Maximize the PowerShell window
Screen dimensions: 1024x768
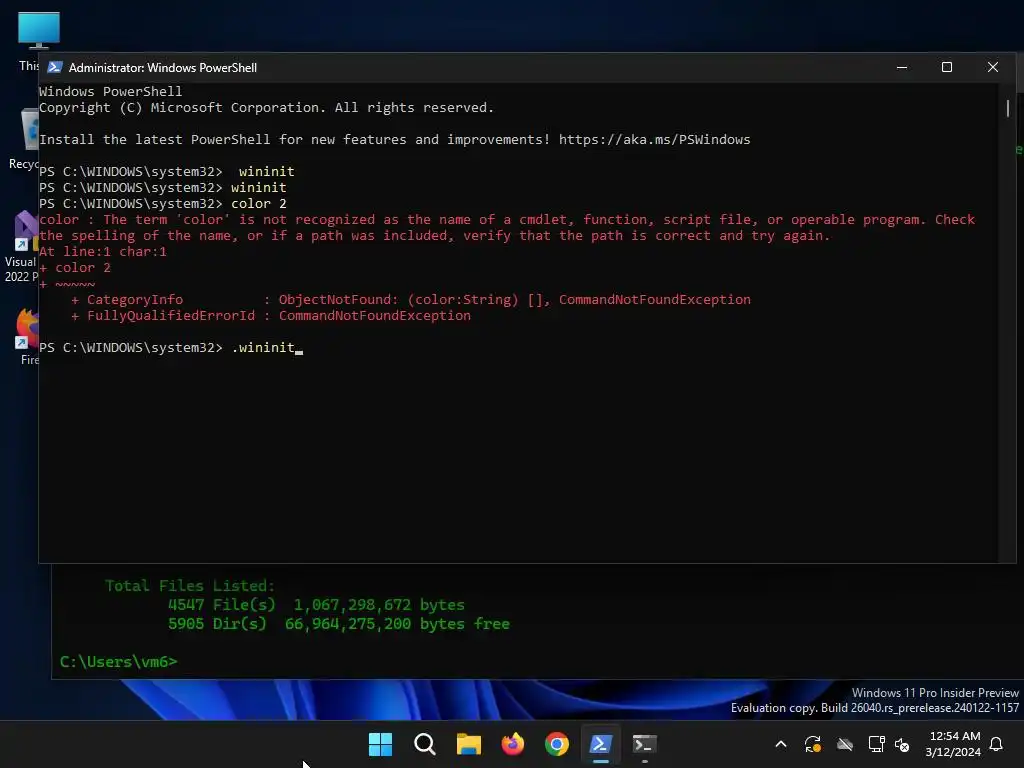pos(947,67)
